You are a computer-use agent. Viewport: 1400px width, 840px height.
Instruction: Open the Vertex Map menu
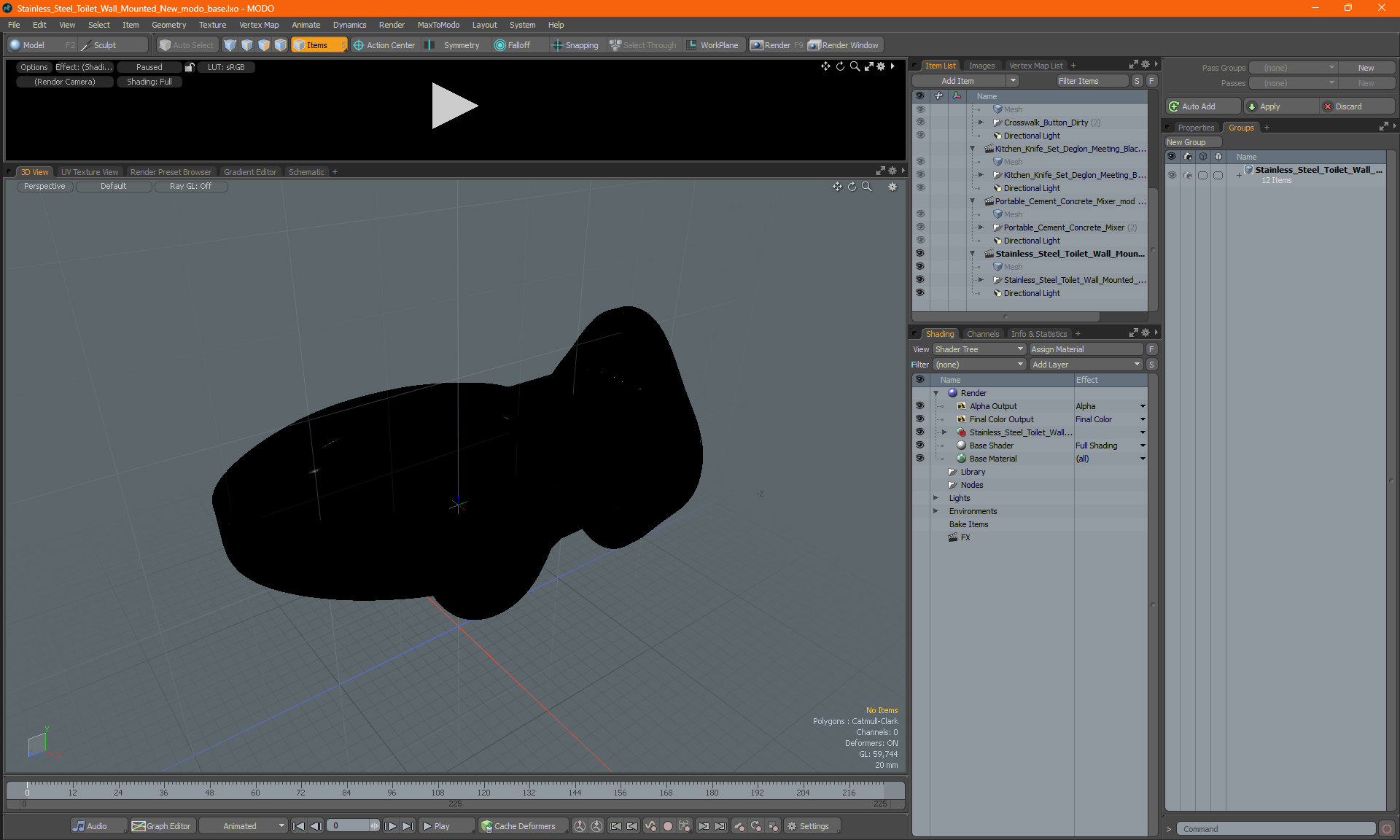(259, 25)
